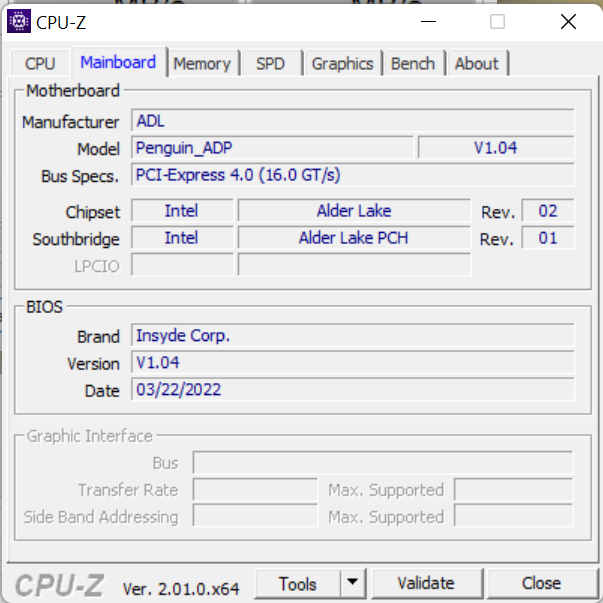The height and width of the screenshot is (603, 603).
Task: Click the Manufacturer label
Action: [x=70, y=122]
